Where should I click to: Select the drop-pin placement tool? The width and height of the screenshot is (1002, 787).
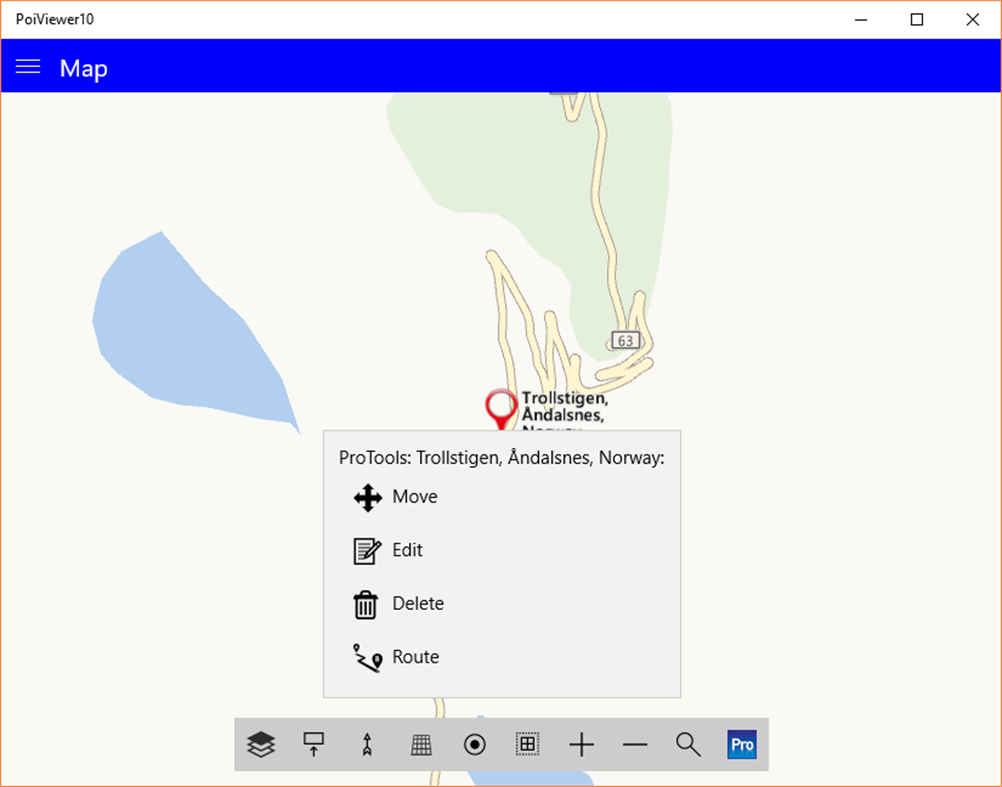313,744
